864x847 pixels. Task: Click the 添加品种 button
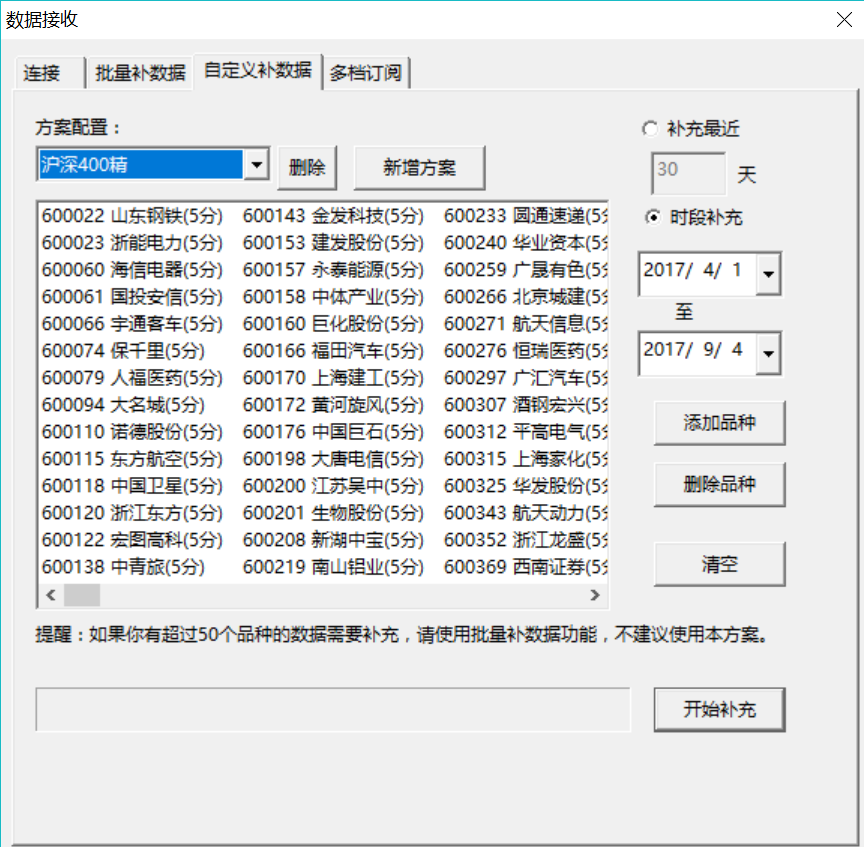pyautogui.click(x=719, y=423)
